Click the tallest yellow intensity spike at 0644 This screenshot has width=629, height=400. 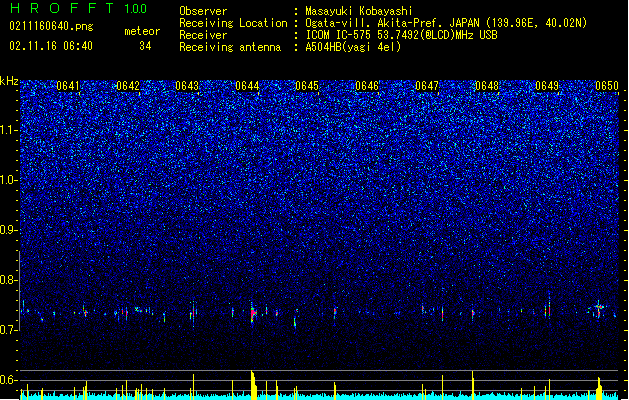click(x=253, y=385)
